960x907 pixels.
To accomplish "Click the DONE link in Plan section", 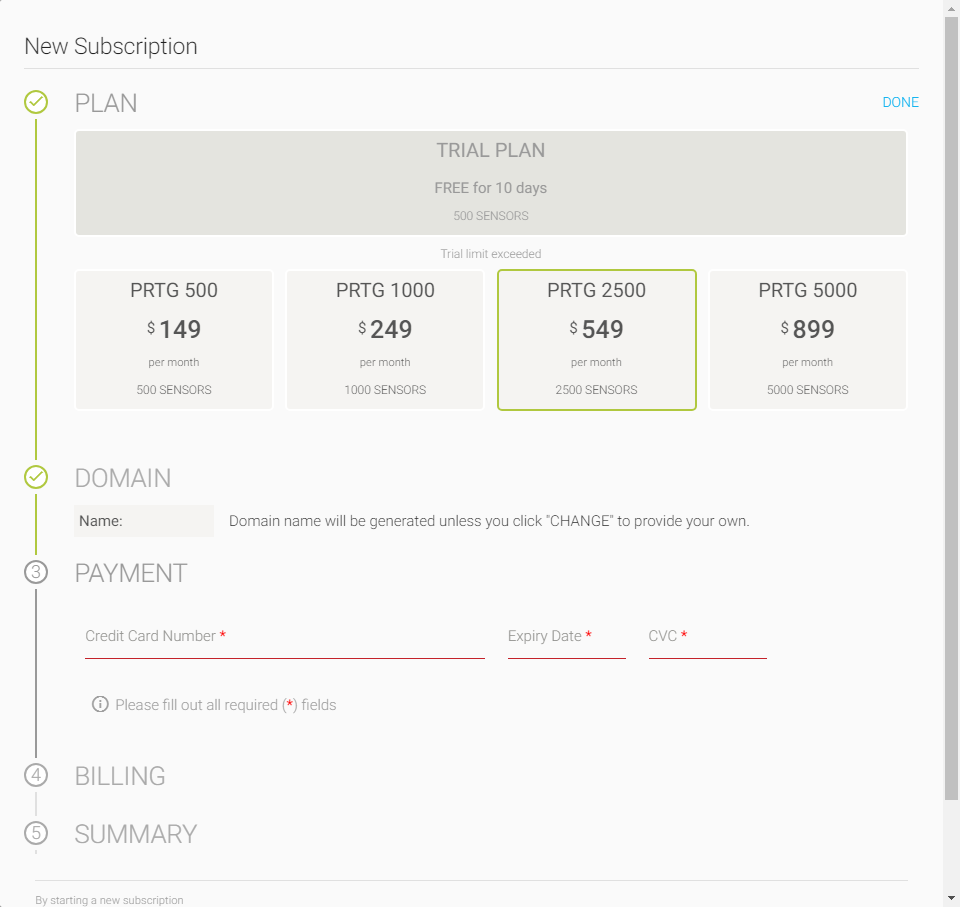I will click(x=900, y=103).
